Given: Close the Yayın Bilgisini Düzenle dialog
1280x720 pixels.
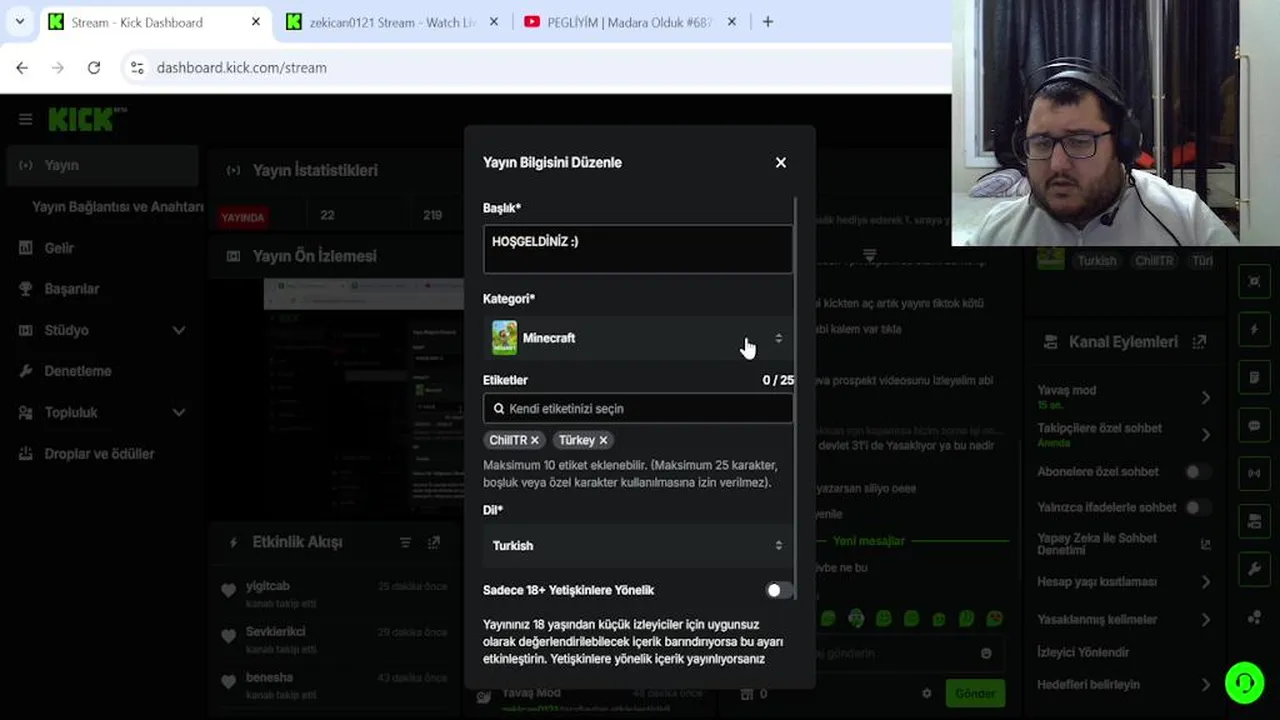Looking at the screenshot, I should (x=781, y=162).
